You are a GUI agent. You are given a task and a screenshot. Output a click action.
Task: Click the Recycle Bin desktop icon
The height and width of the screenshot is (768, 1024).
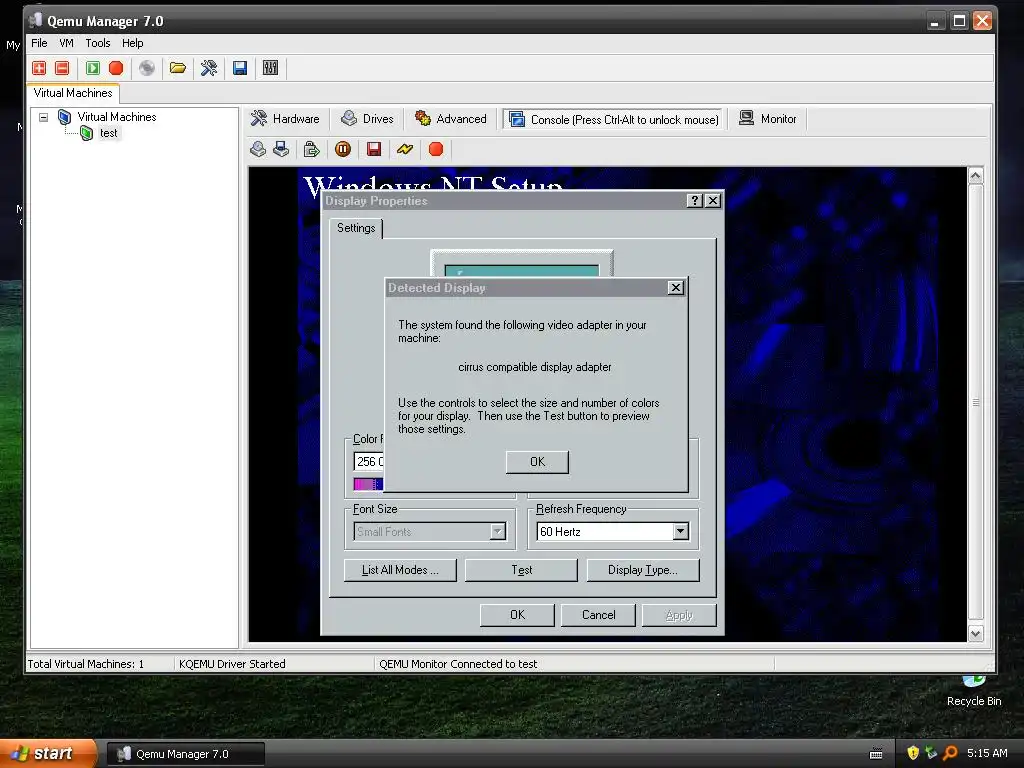click(974, 692)
